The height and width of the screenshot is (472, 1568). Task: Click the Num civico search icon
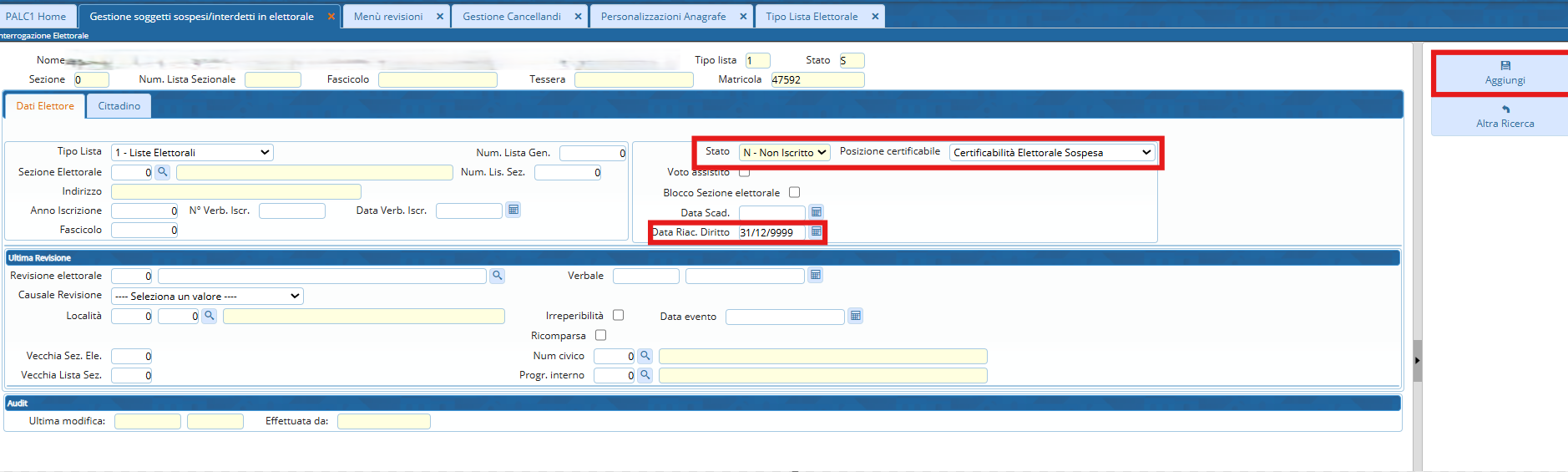(645, 356)
